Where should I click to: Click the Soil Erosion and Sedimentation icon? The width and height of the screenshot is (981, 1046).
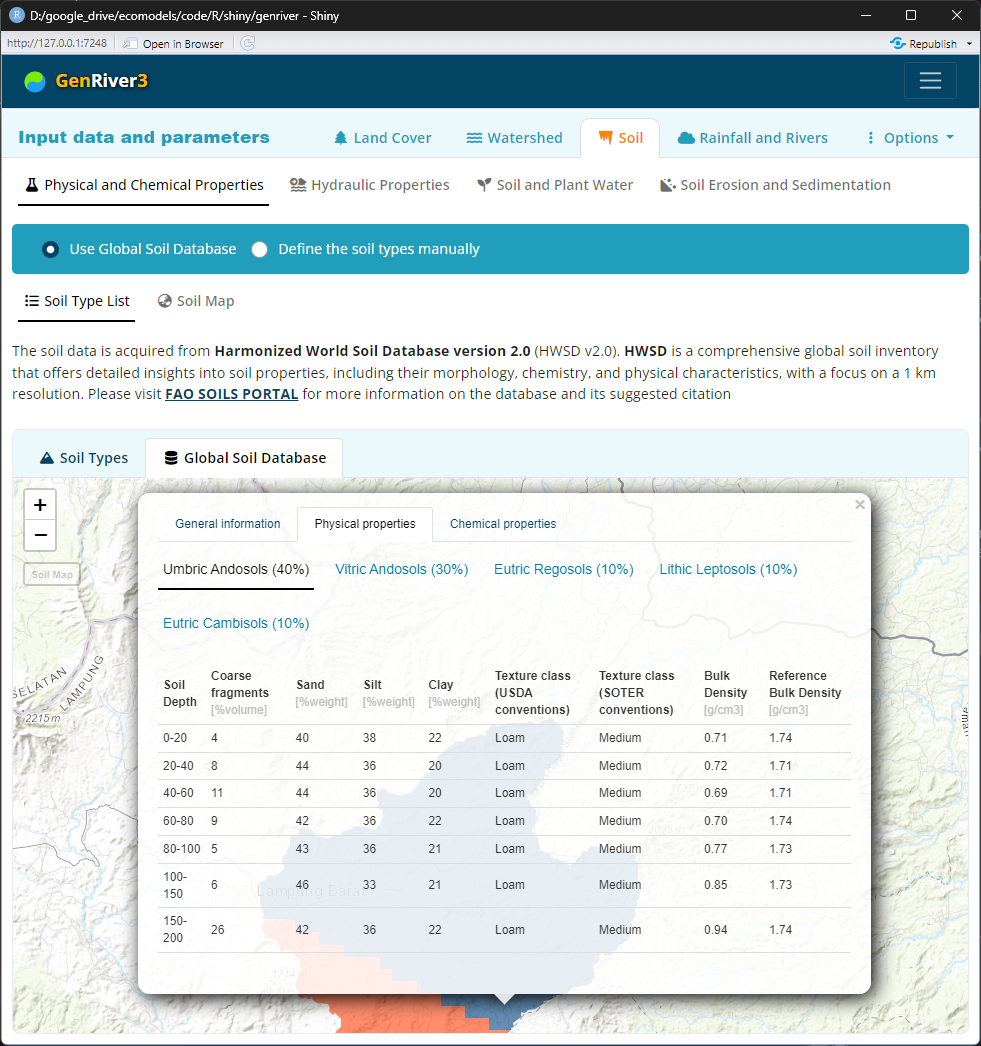[x=668, y=185]
